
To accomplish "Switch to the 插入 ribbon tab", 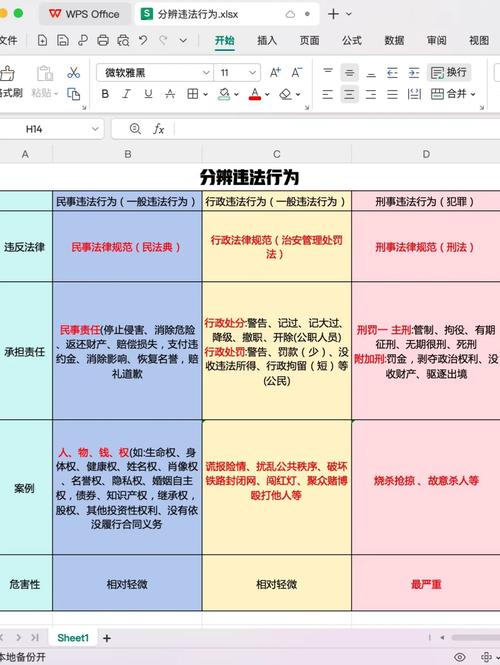I will [267, 41].
